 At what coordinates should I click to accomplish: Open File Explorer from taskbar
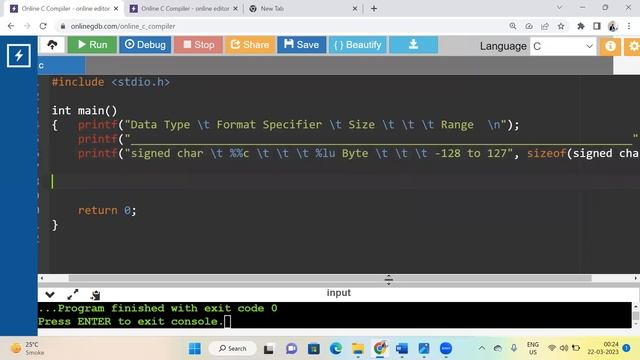point(358,349)
